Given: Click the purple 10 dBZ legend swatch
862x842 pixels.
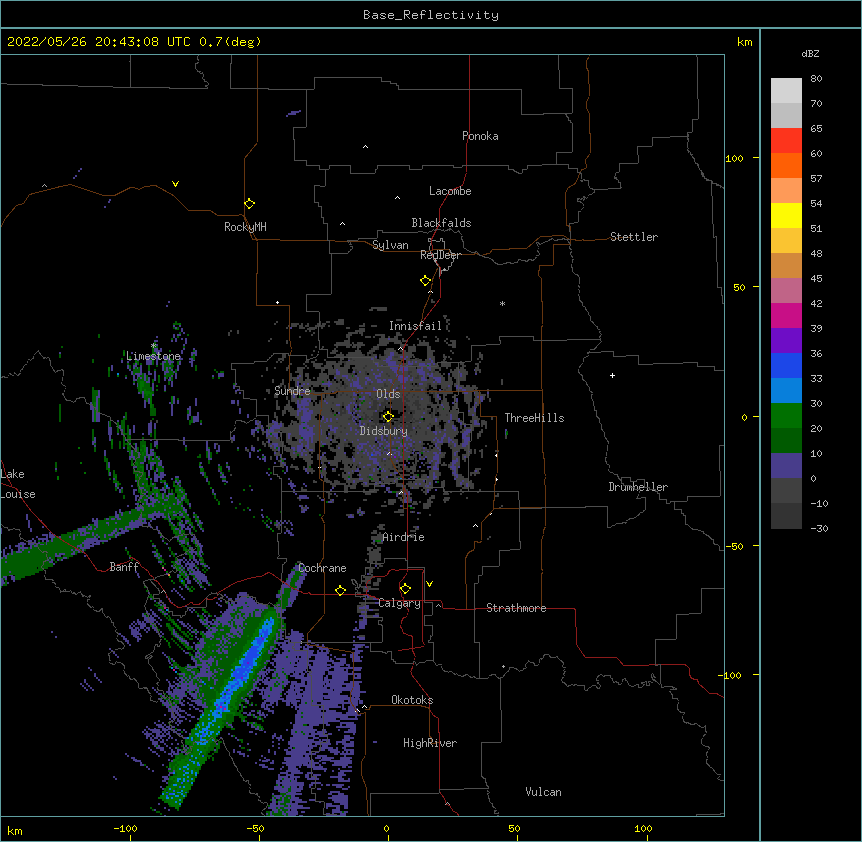Looking at the screenshot, I should point(786,466).
